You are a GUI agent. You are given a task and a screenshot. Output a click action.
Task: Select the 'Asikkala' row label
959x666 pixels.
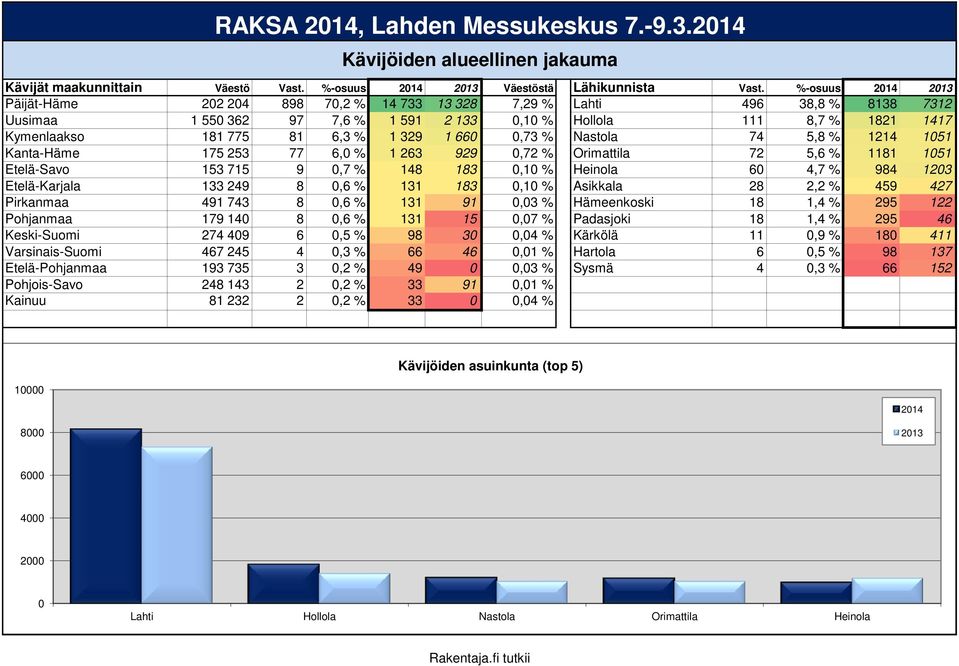coord(598,186)
